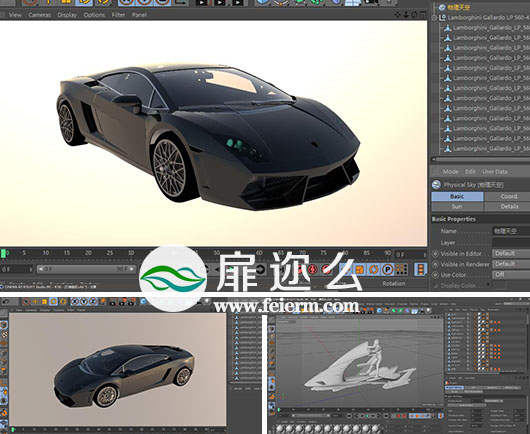Screen dimensions: 530x434
Task: Toggle Z axis lock in bottom-left window
Action: coord(93,301)
